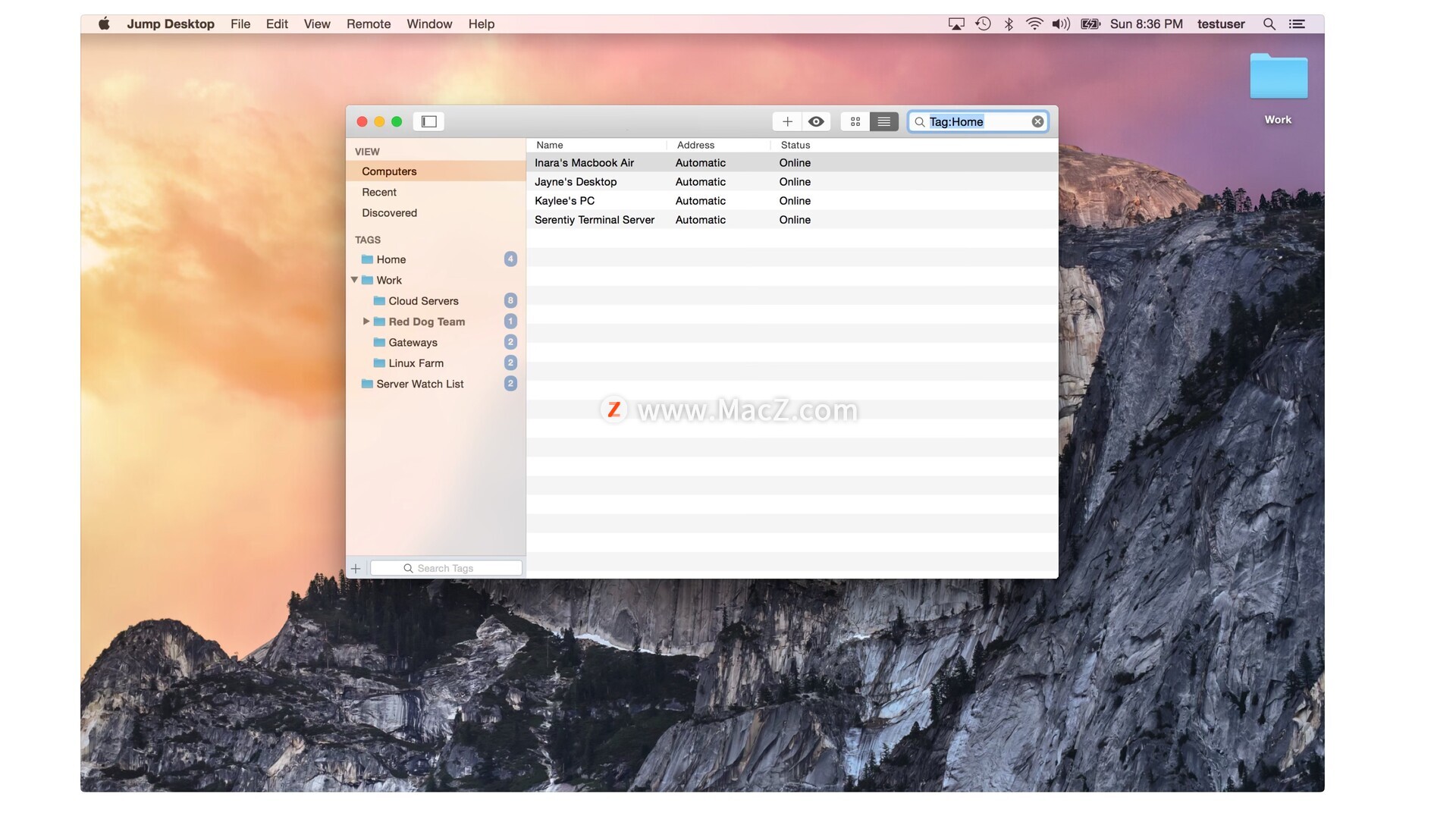Toggle the eye preview button
1456x819 pixels.
point(816,121)
